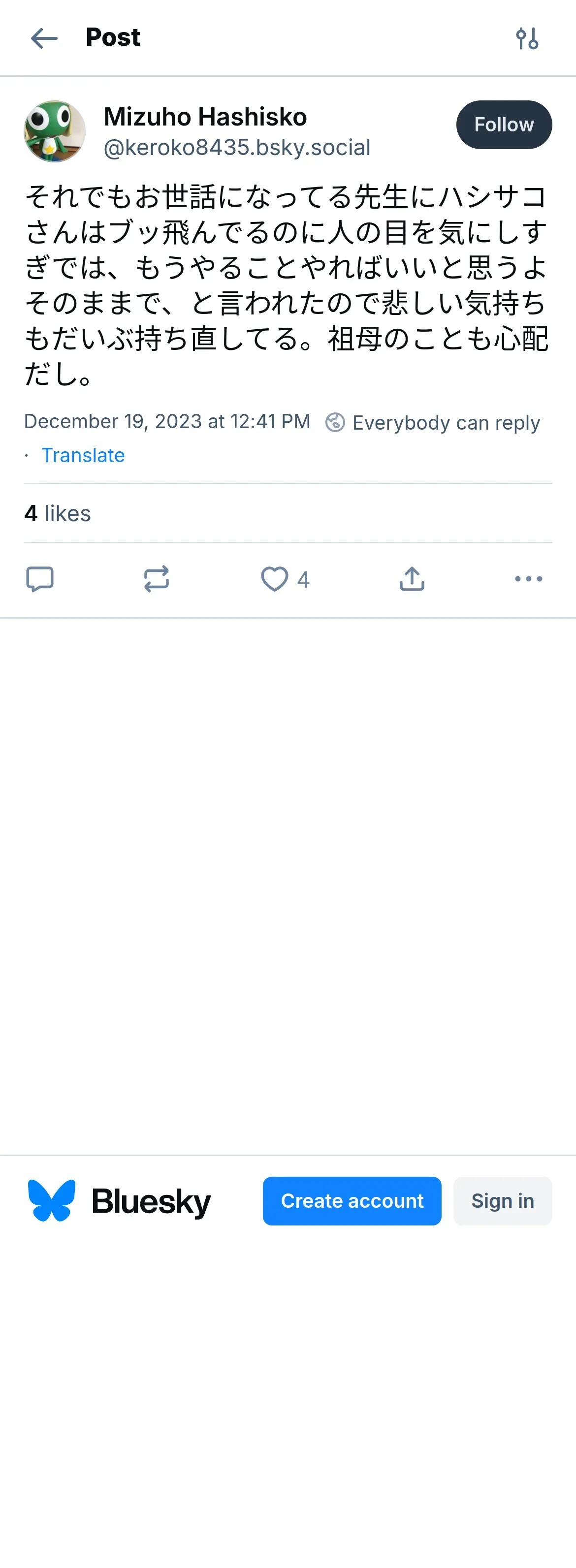Follow Mizuho Hashisko
The width and height of the screenshot is (576, 1568).
tap(504, 125)
